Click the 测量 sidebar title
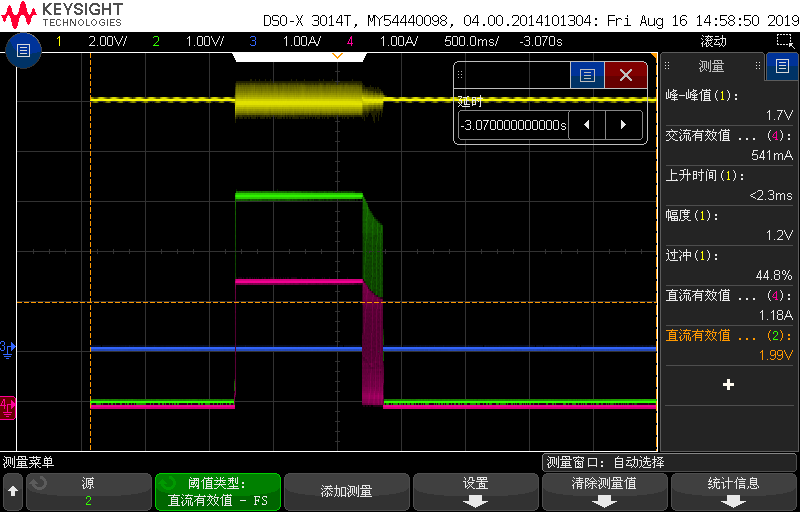 [x=711, y=66]
